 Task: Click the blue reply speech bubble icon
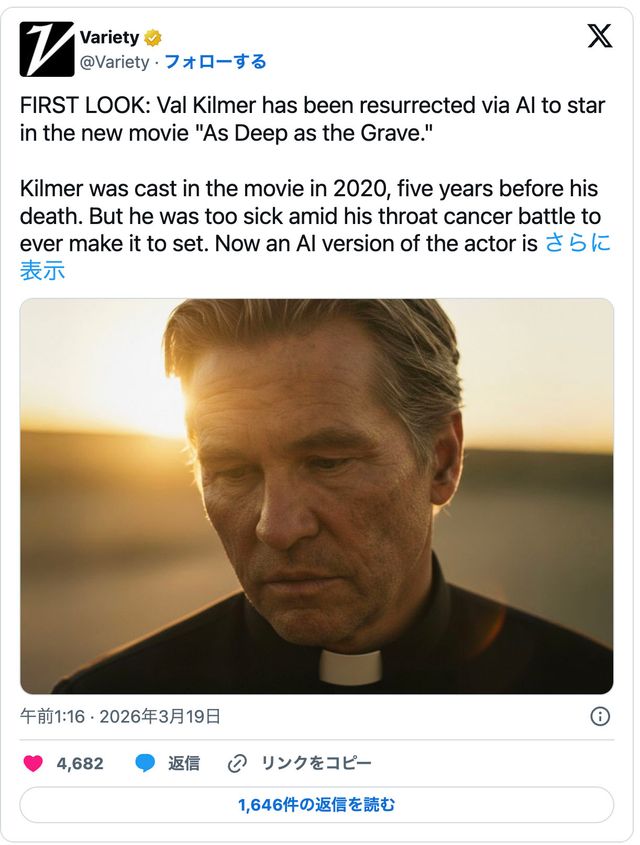coord(145,763)
